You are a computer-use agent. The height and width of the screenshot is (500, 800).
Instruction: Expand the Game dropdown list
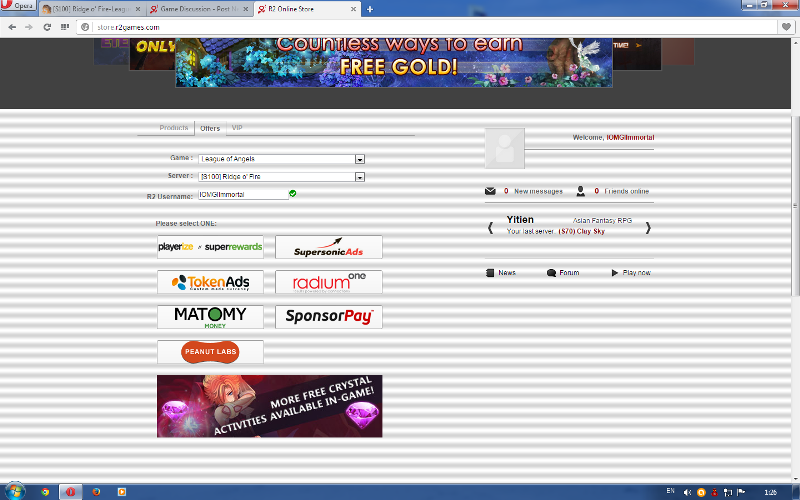click(360, 159)
